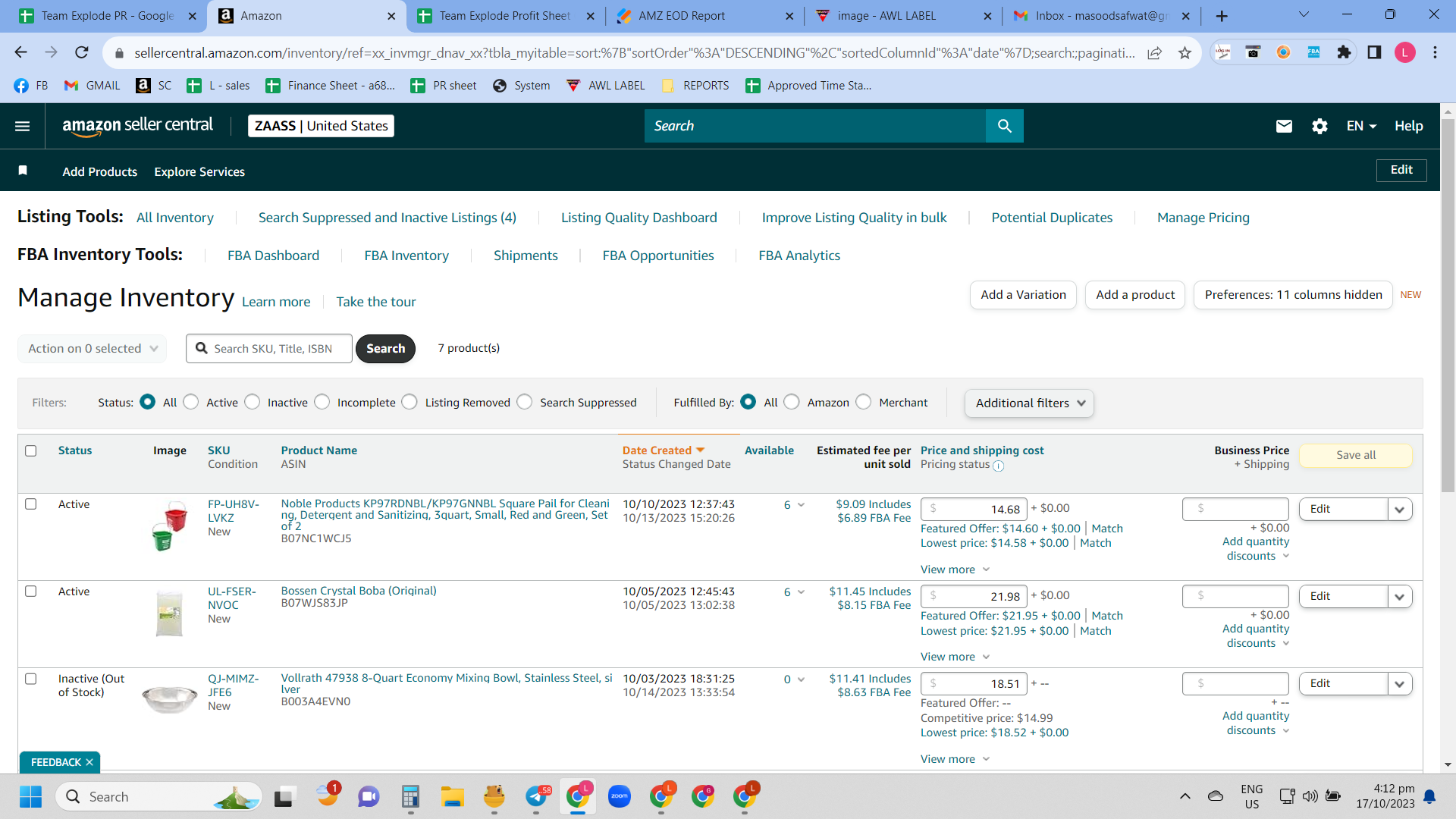Switch to the Team Explode Profit Sheet tab
This screenshot has height=819, width=1456.
[506, 16]
